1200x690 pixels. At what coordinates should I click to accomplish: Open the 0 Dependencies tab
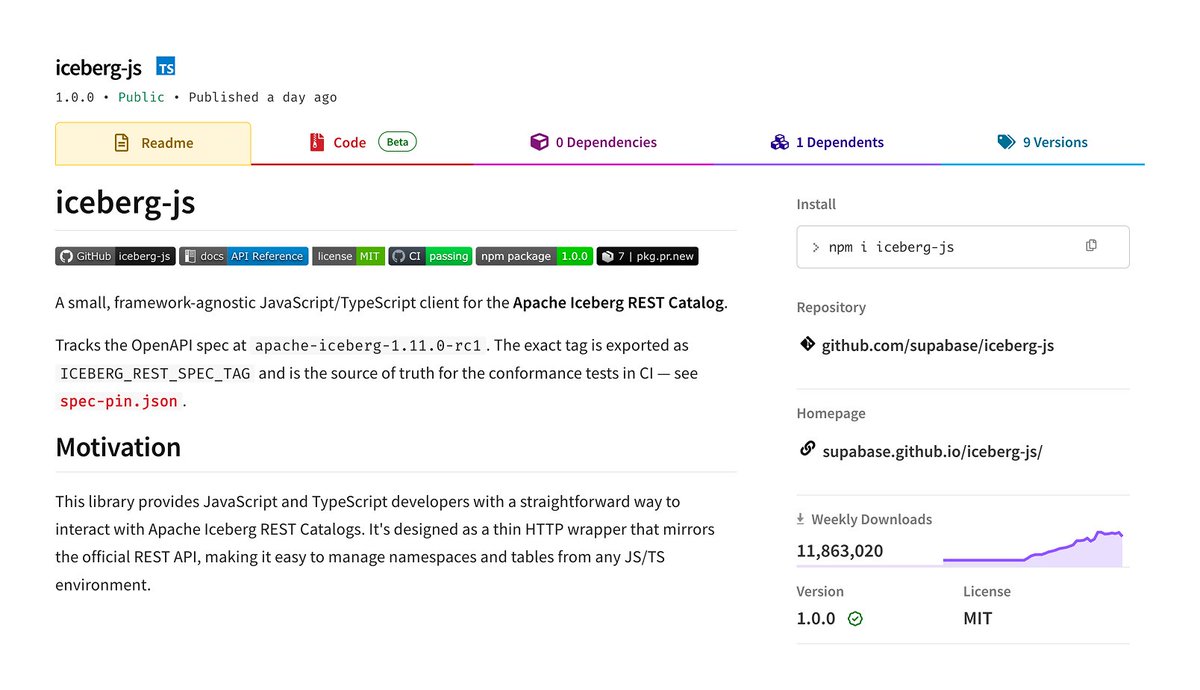point(593,142)
